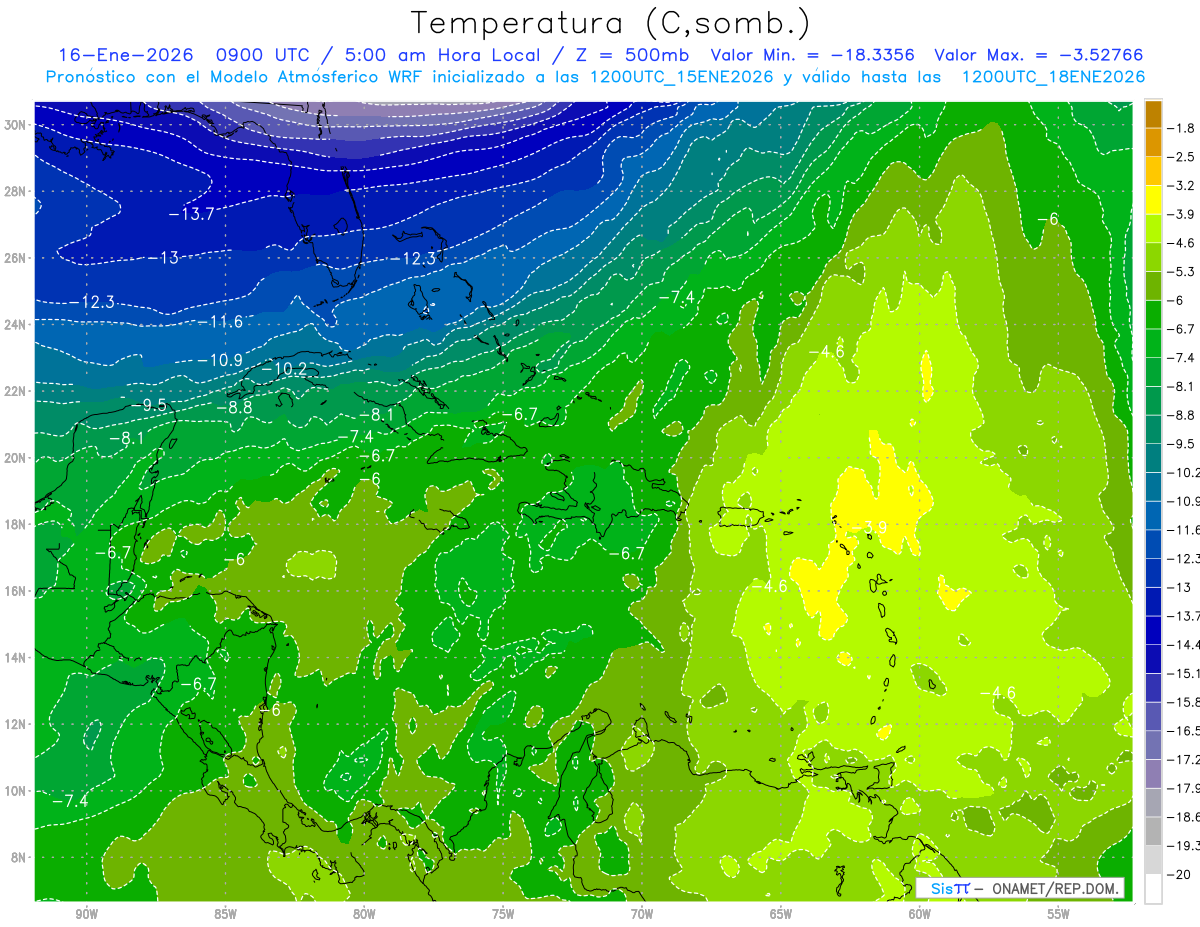Click the "16N" latitude axis label
This screenshot has width=1200, height=927.
coord(15,591)
